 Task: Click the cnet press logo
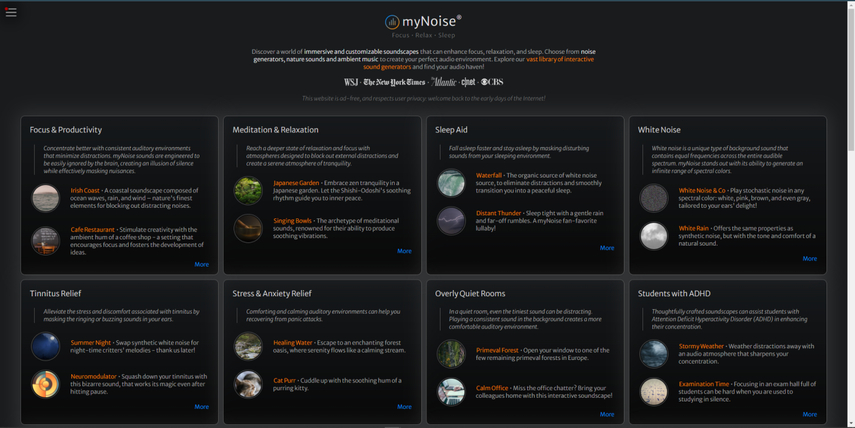tap(468, 82)
